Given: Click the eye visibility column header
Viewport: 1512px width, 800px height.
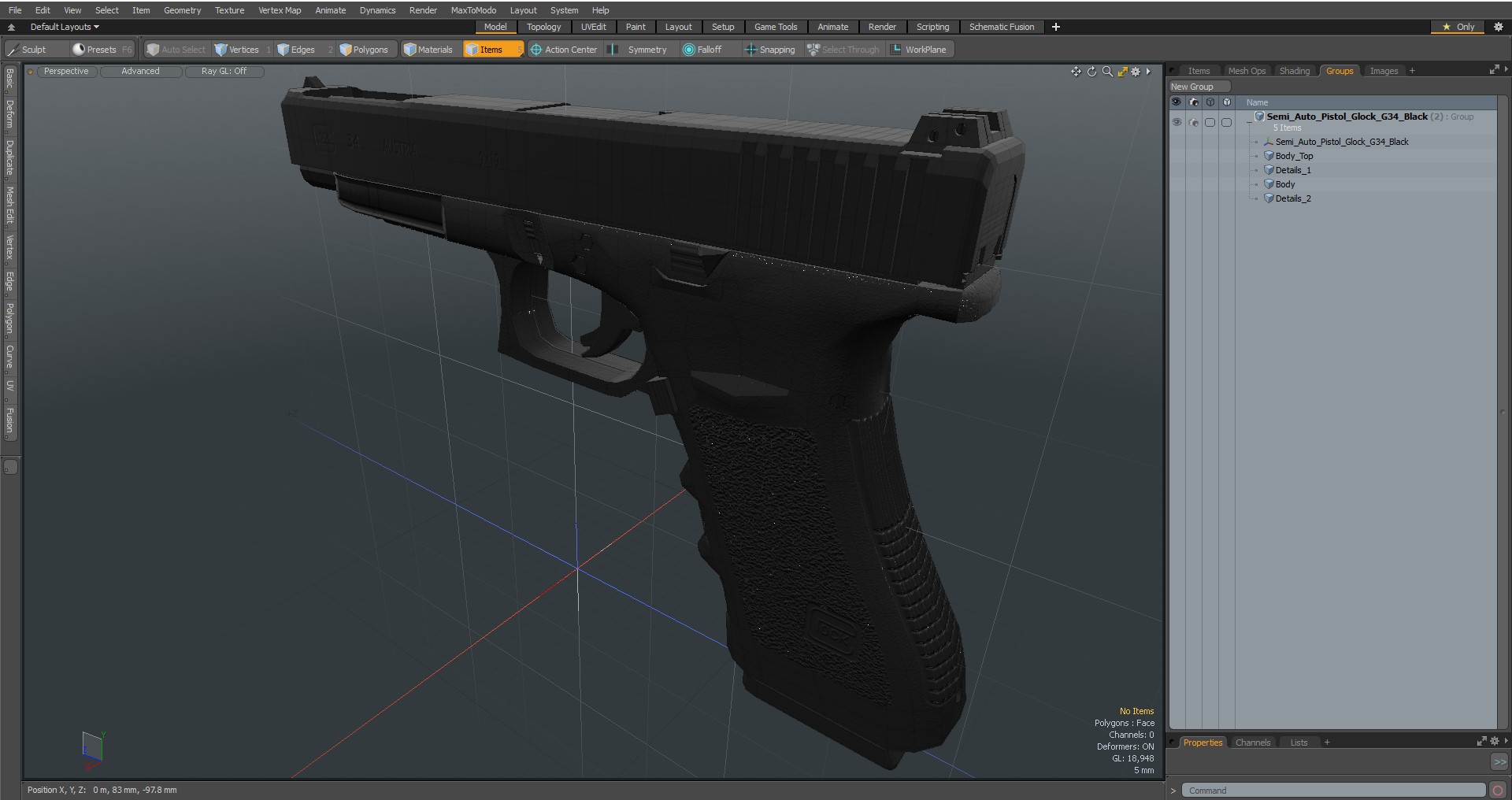Looking at the screenshot, I should [x=1177, y=102].
